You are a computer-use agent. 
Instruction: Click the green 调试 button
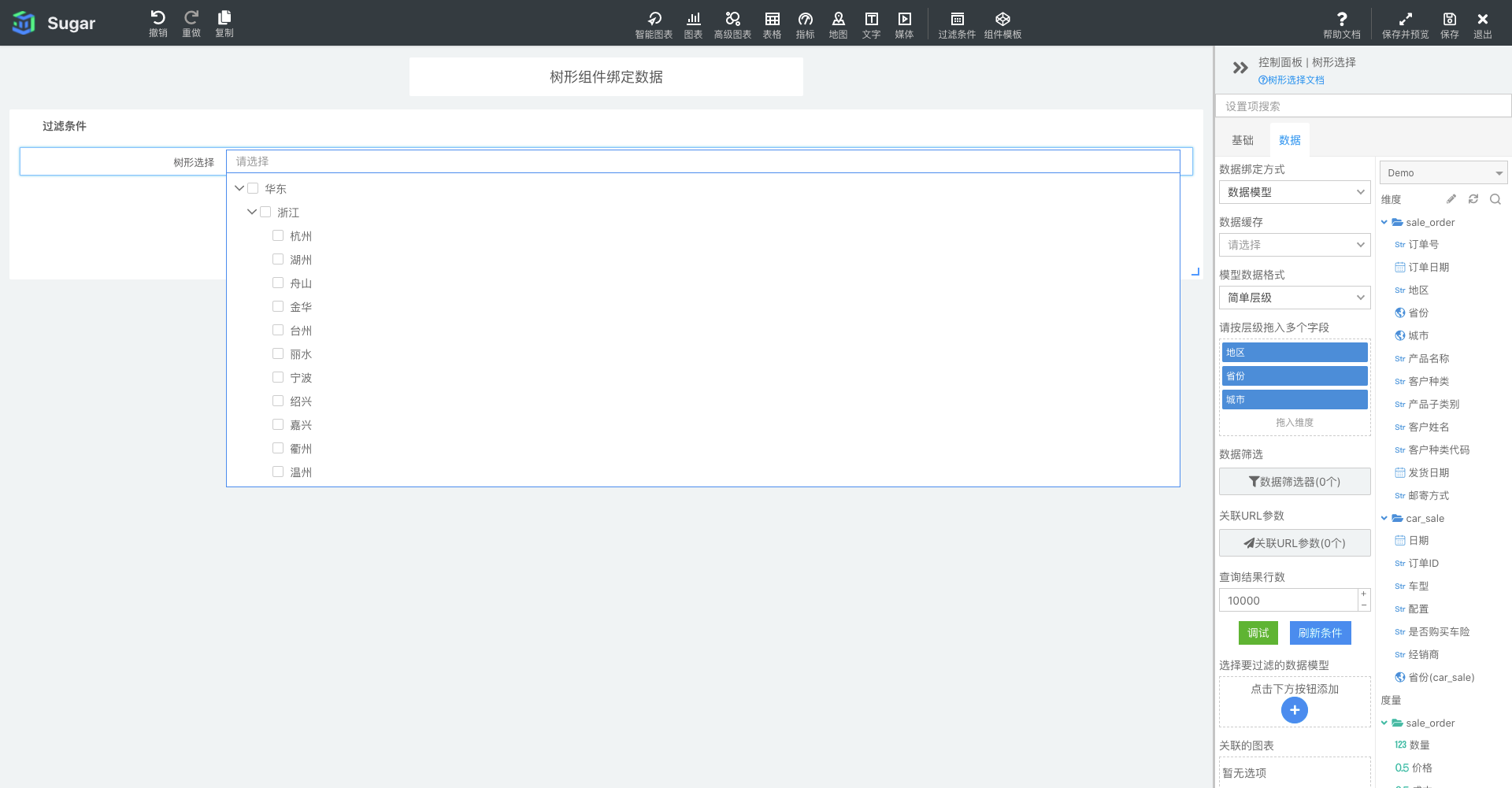[1258, 633]
